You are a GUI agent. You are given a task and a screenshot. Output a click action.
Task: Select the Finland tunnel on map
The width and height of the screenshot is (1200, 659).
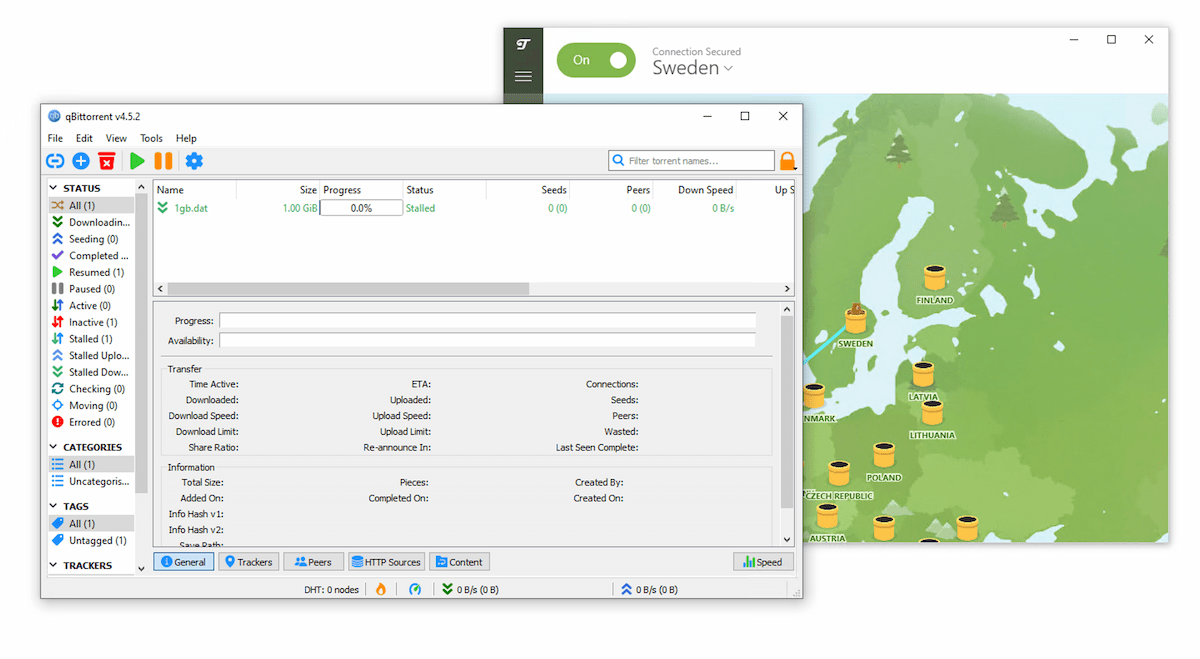935,278
